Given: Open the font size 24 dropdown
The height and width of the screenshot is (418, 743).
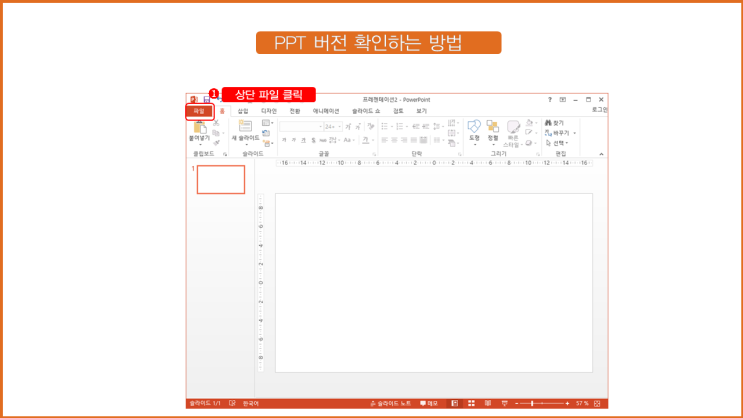Looking at the screenshot, I should [x=333, y=127].
